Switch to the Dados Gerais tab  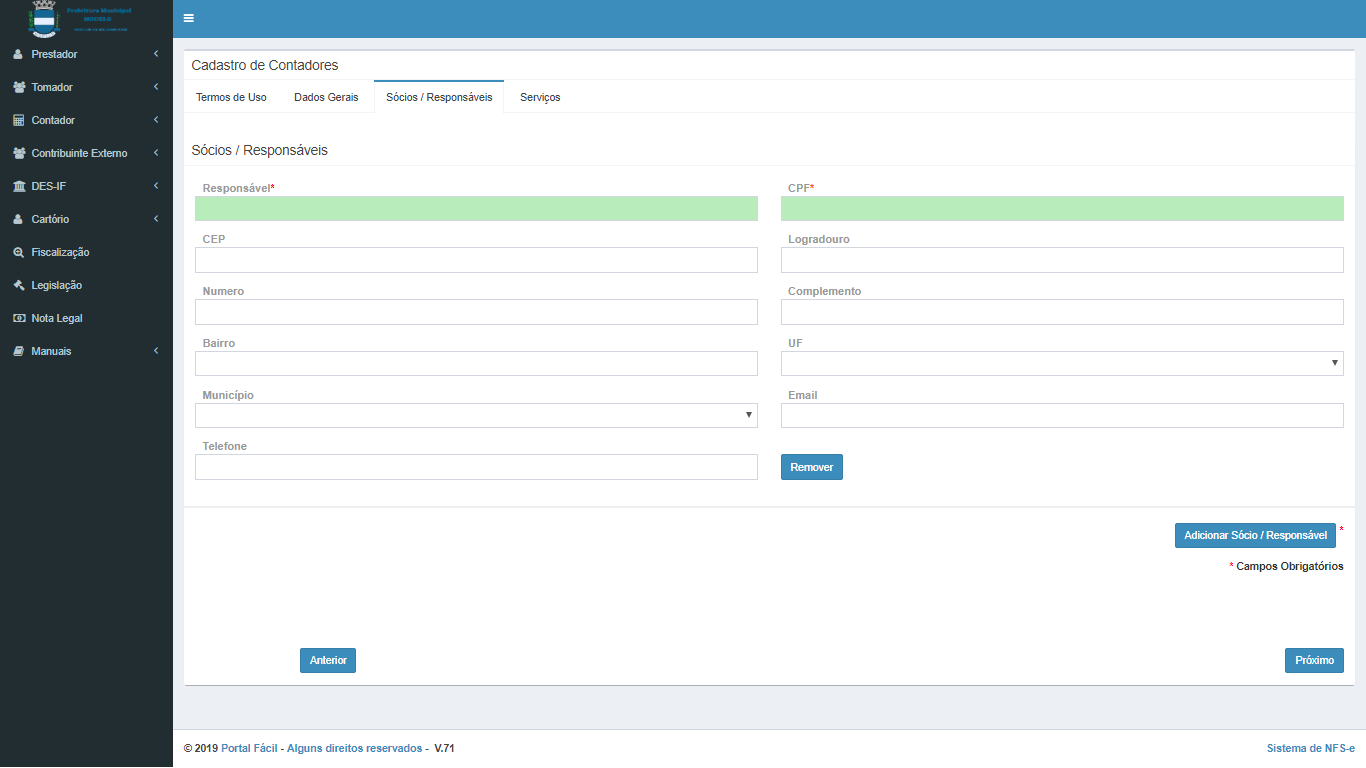[326, 97]
